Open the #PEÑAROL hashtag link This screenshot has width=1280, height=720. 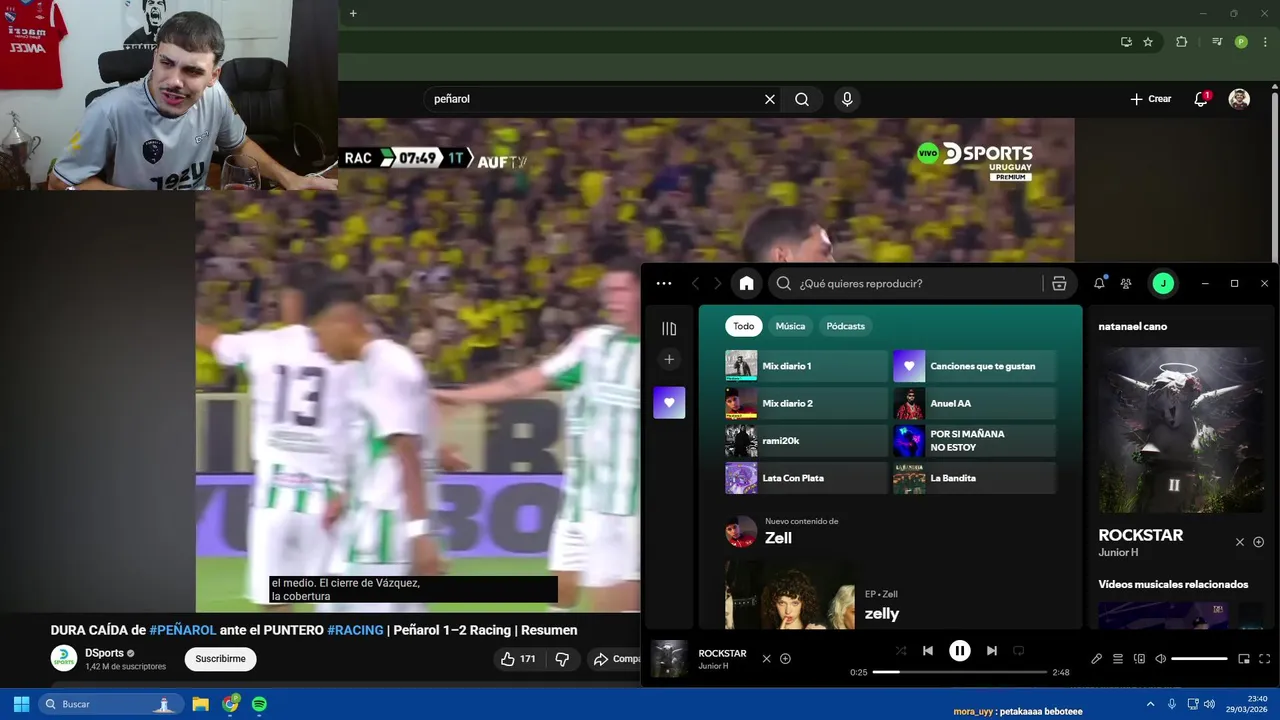click(183, 630)
